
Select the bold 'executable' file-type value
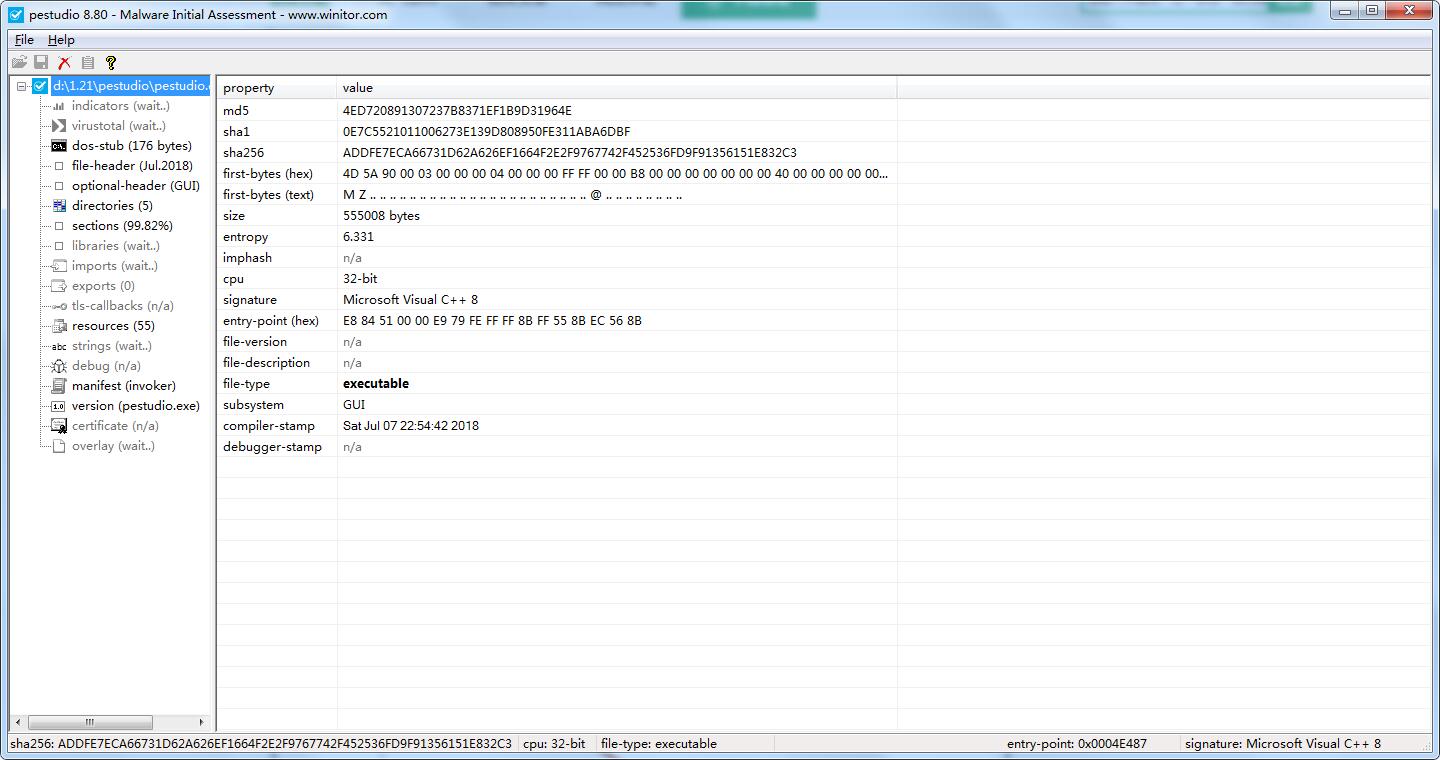376,384
